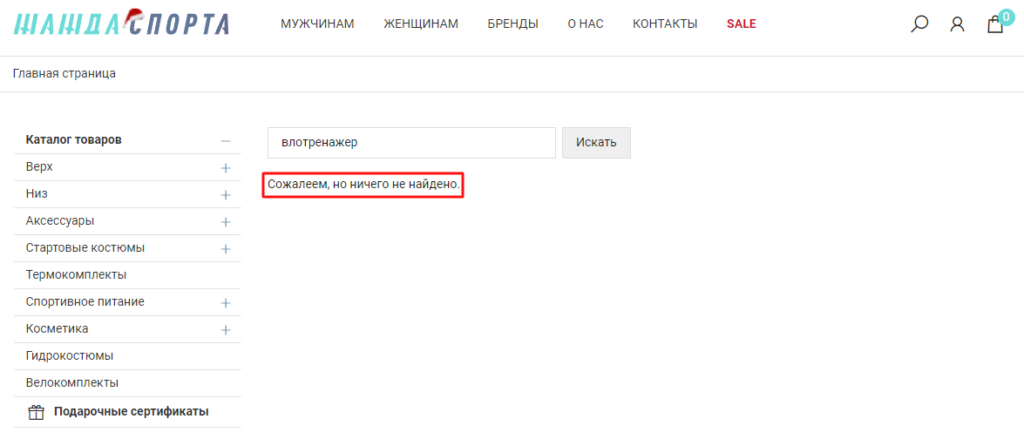Image resolution: width=1024 pixels, height=439 pixels.
Task: Click the gift icon beside Подарочные сертификаты
Action: tap(35, 412)
